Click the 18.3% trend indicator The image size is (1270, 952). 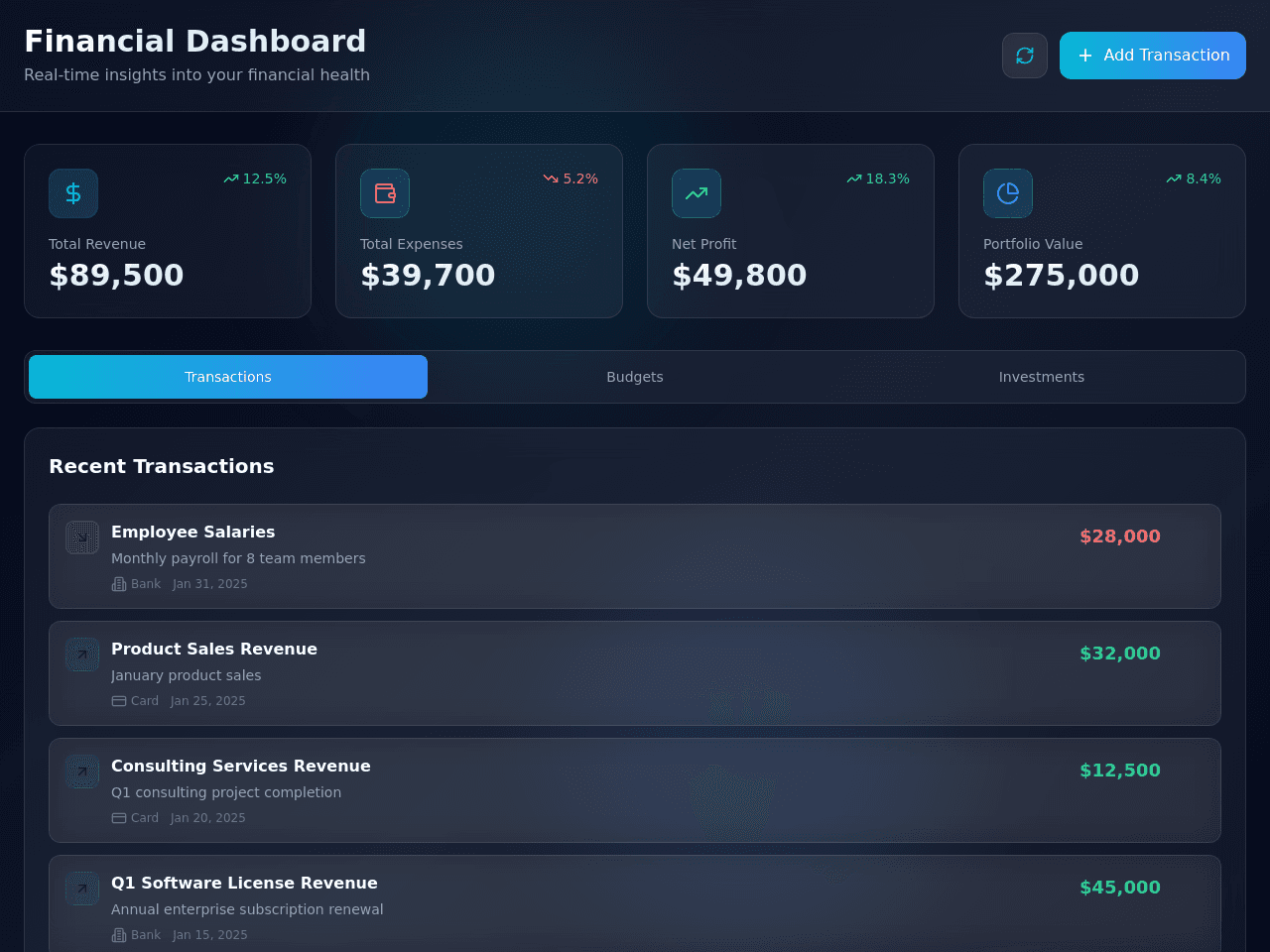(x=878, y=178)
